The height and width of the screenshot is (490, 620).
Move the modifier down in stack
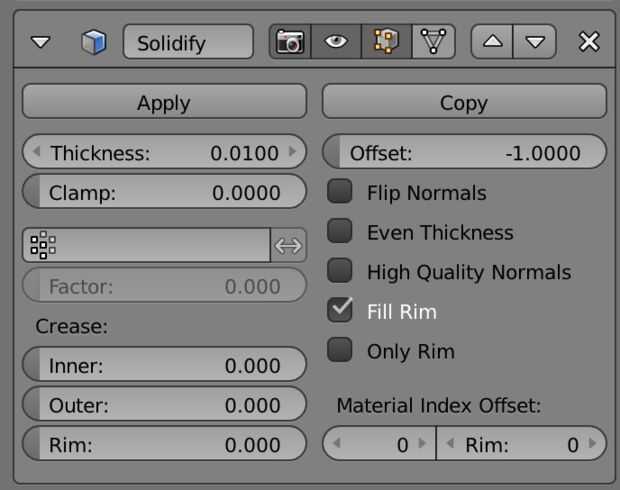click(535, 43)
